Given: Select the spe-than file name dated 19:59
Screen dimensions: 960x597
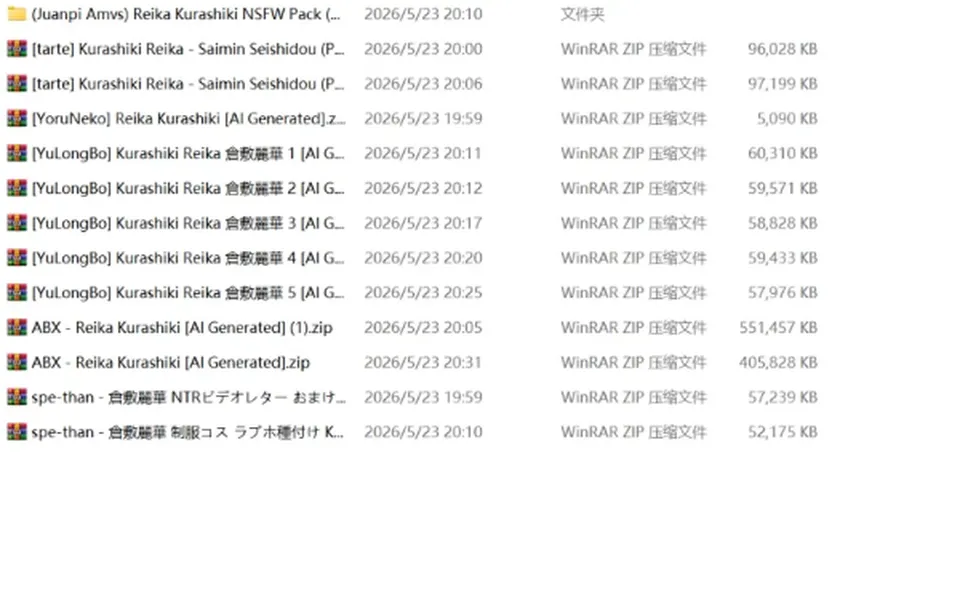Looking at the screenshot, I should (189, 397).
